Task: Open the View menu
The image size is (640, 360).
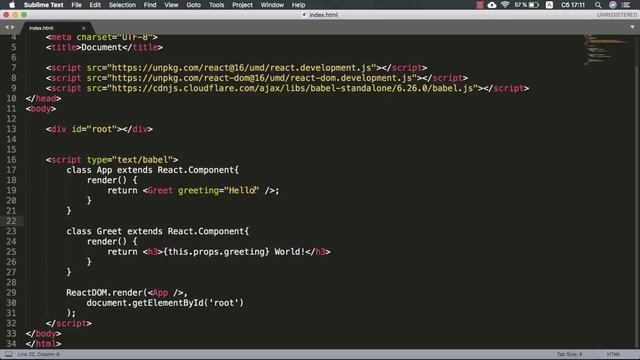Action: [171, 5]
